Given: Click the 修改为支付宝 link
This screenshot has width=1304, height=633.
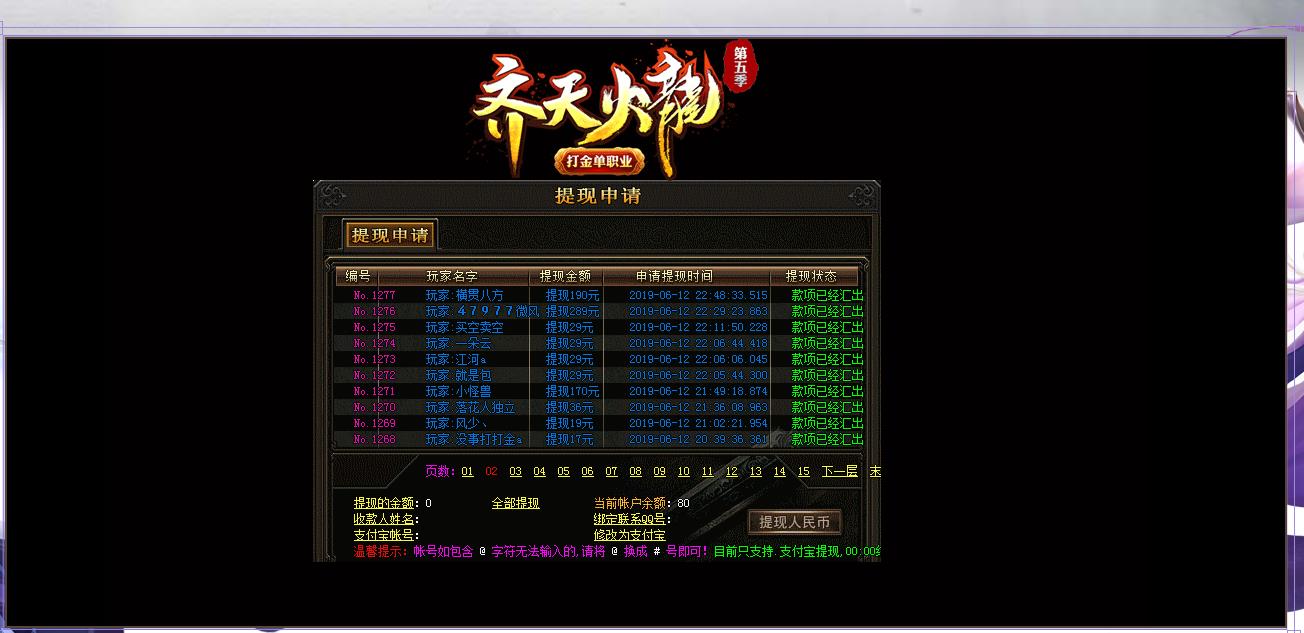Looking at the screenshot, I should click(629, 535).
